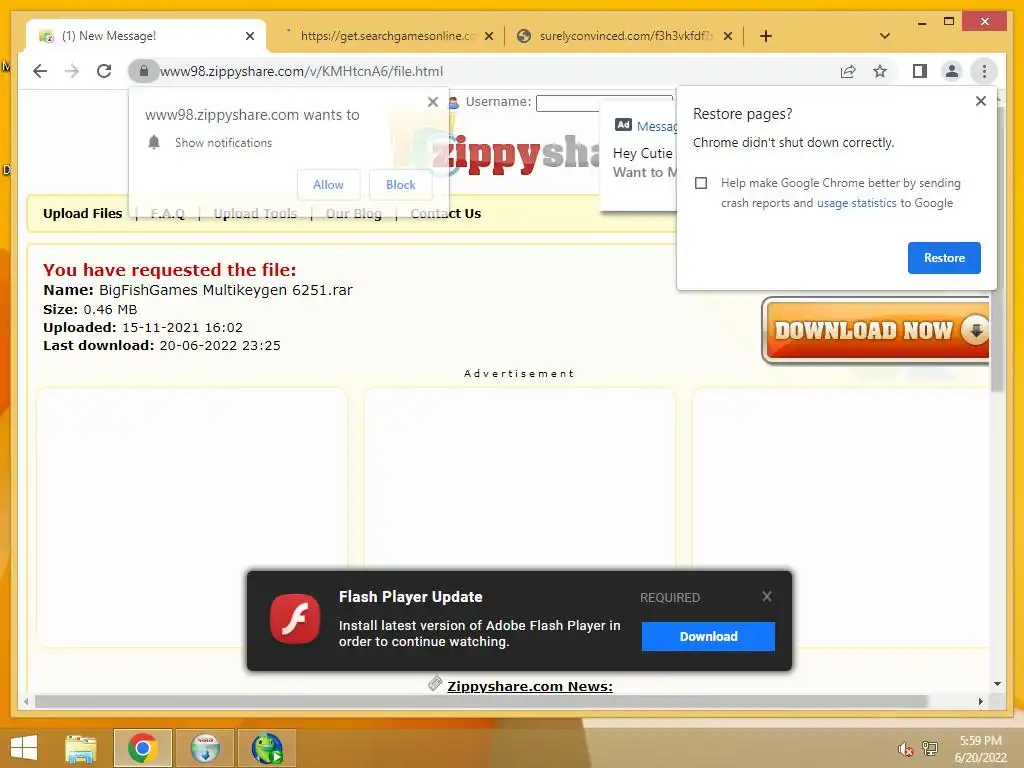Click the Ad badge icon

(x=623, y=125)
